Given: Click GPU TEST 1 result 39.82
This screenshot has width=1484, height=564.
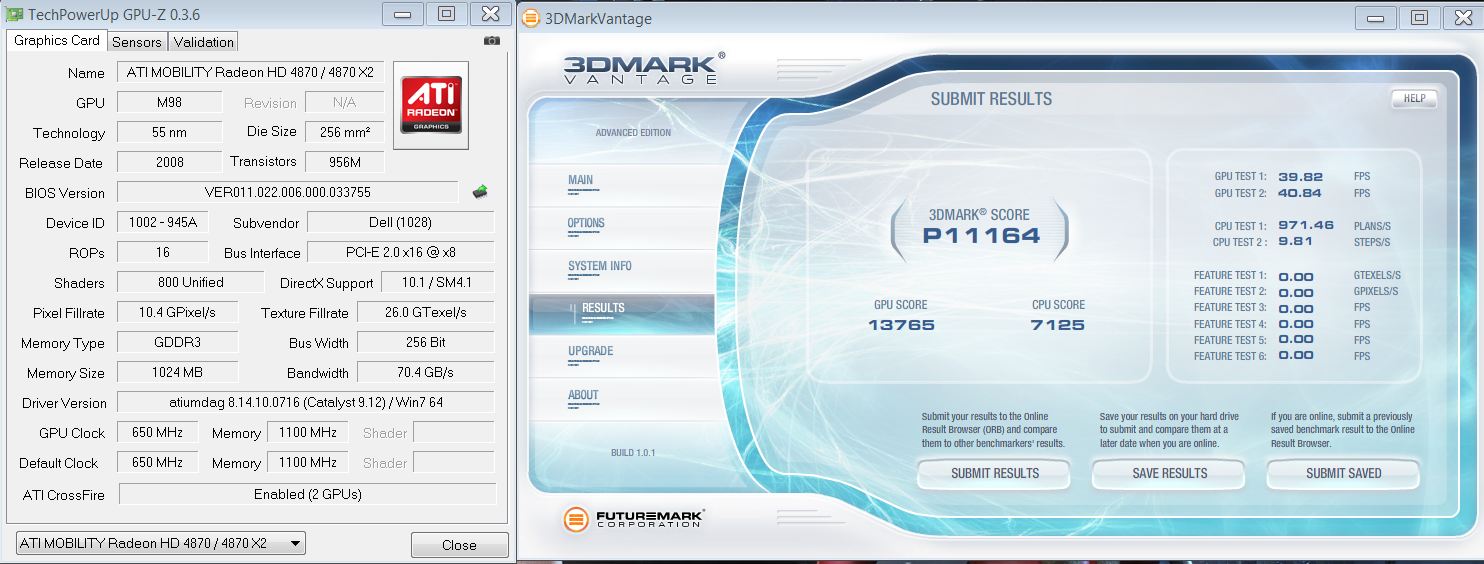Looking at the screenshot, I should 1300,176.
